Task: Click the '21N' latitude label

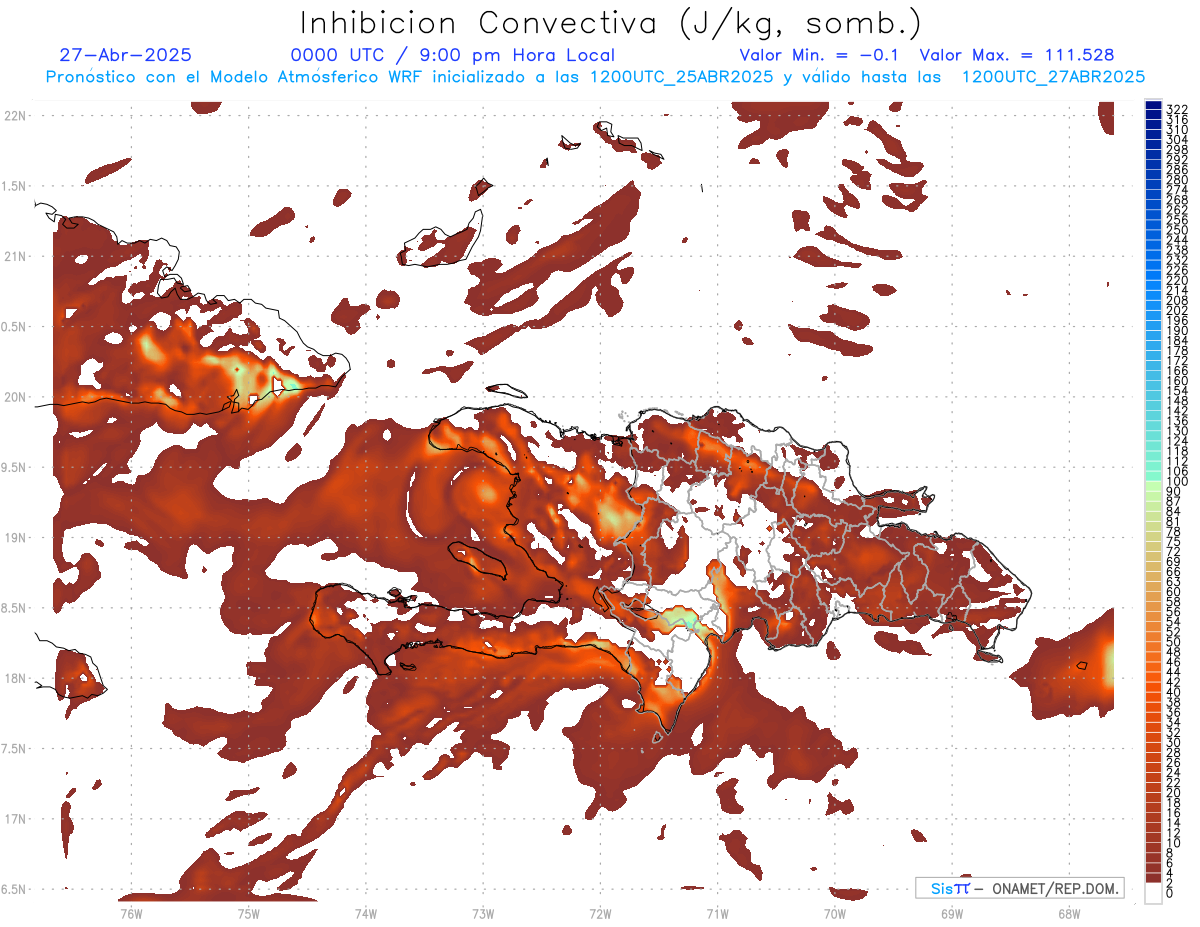Action: click(x=15, y=256)
